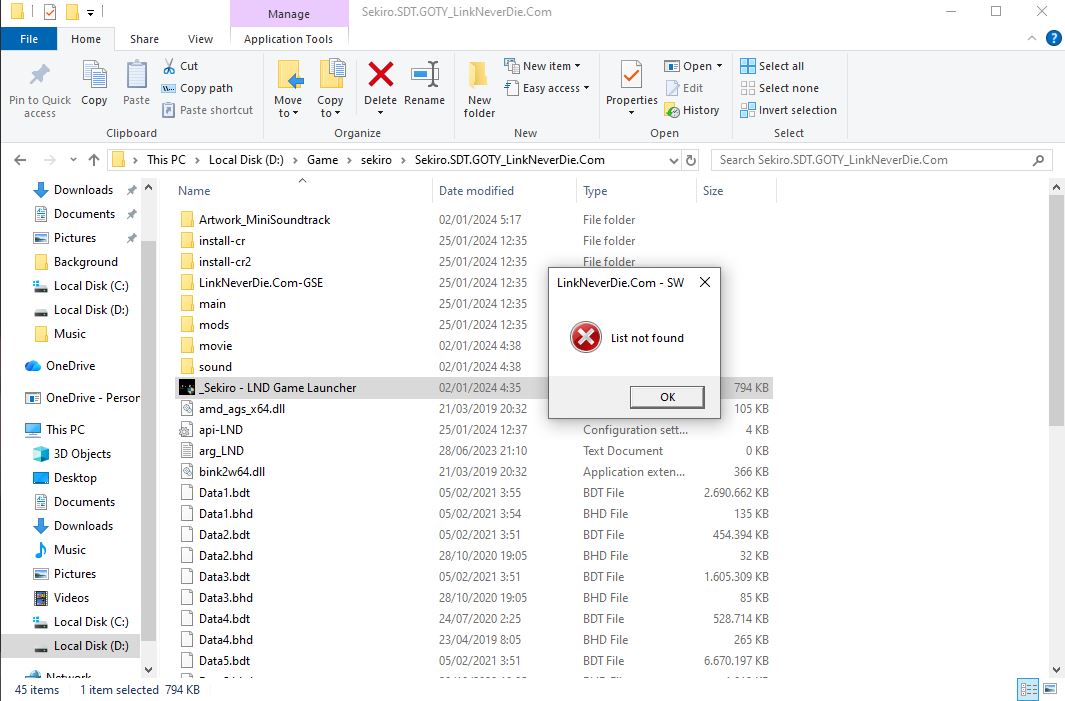
Task: Open the Quick Access Toolbar customize arrow
Action: click(x=90, y=12)
